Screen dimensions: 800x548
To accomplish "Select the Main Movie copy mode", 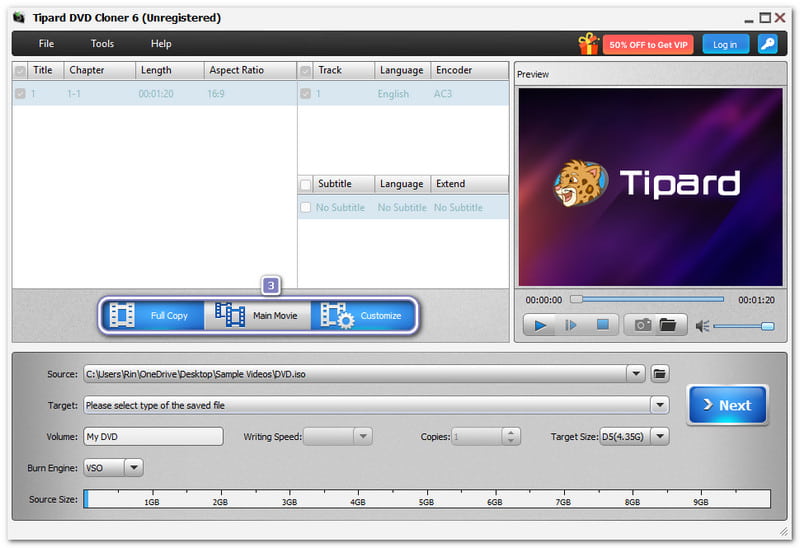I will click(257, 316).
